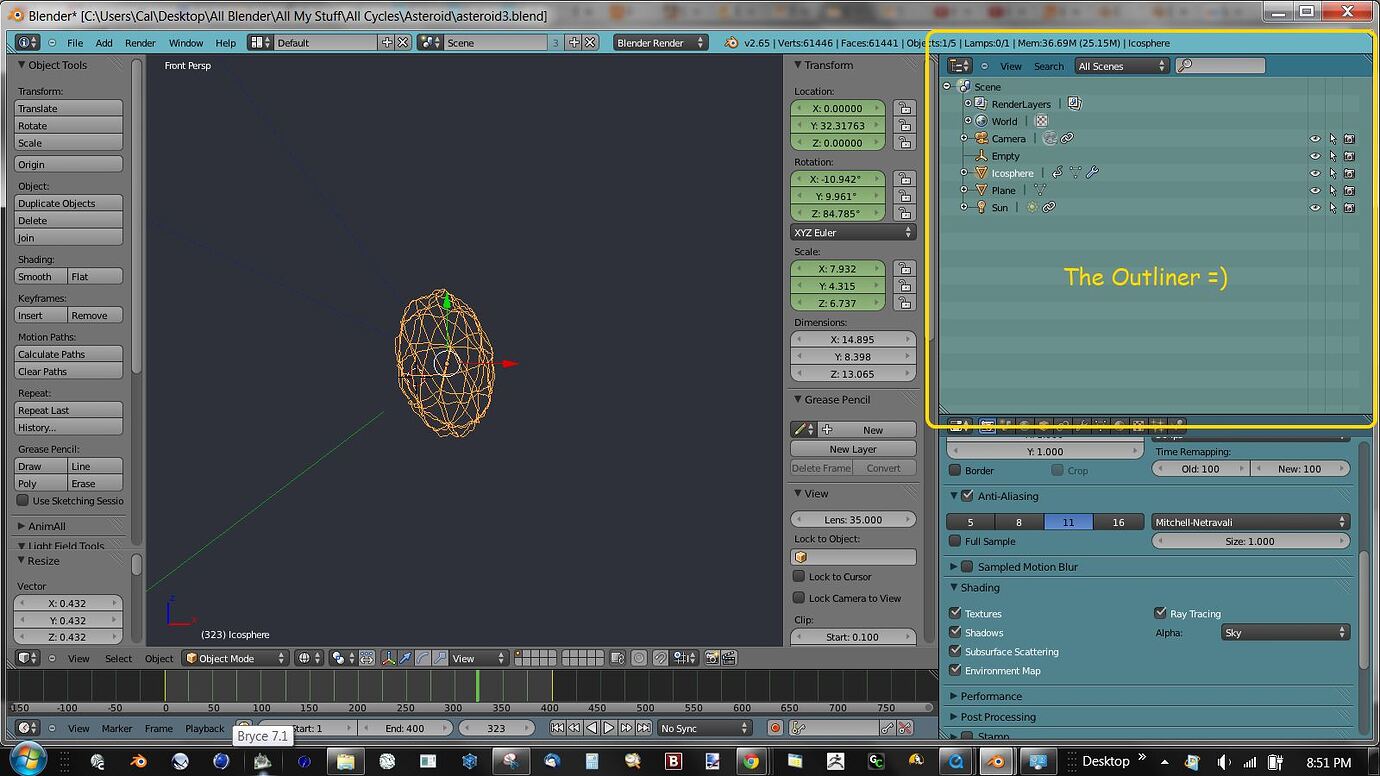Uncheck Subsurface Scattering
This screenshot has height=776, width=1380.
coord(955,651)
